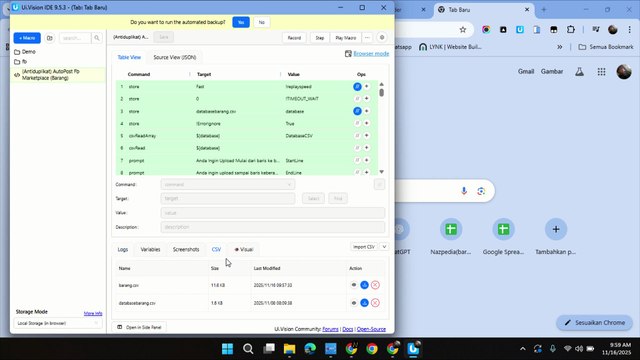Click command table scrollbar up arrow
Viewport: 640px width, 360px height.
pos(382,84)
